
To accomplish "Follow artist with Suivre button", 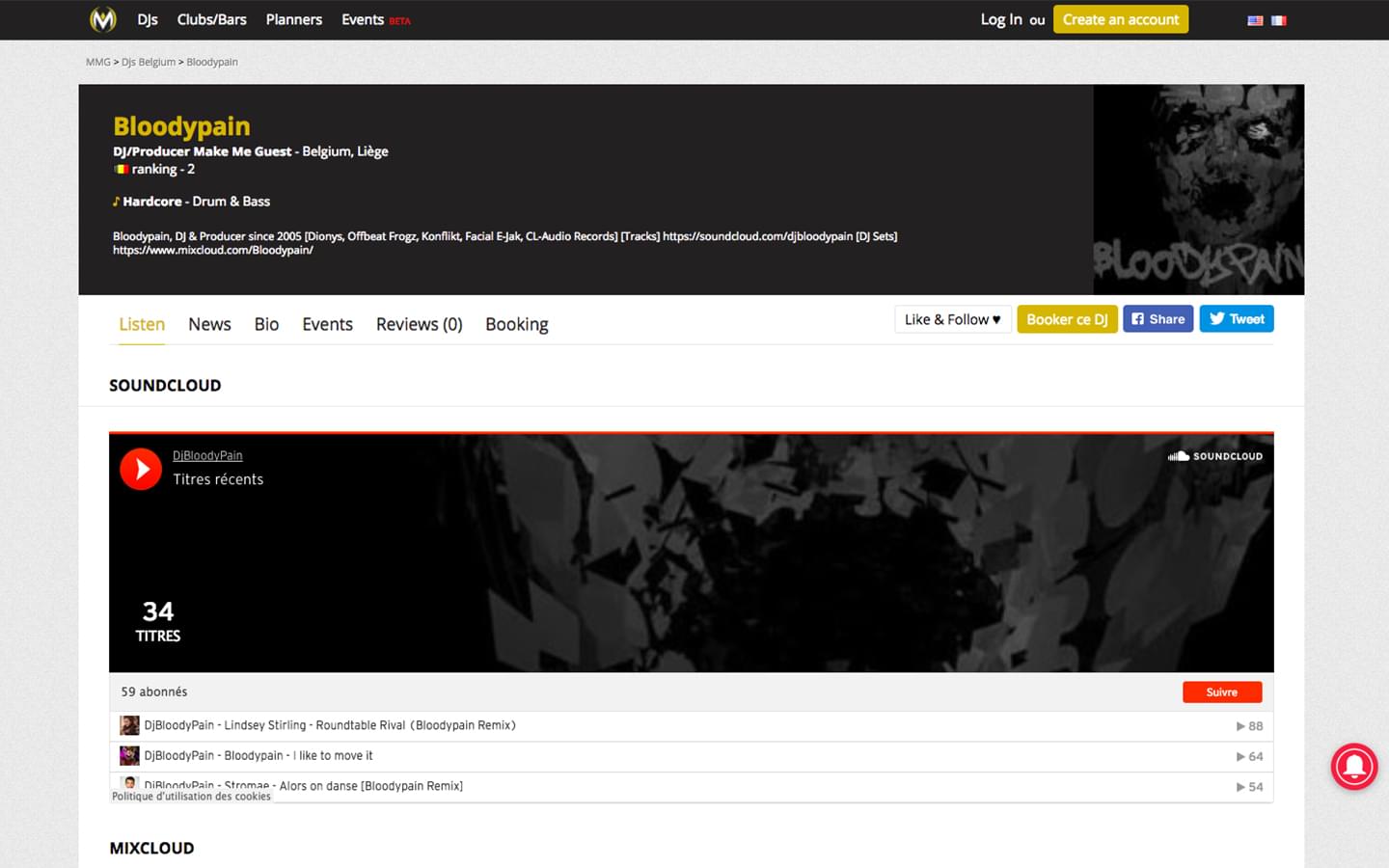I will pyautogui.click(x=1221, y=692).
